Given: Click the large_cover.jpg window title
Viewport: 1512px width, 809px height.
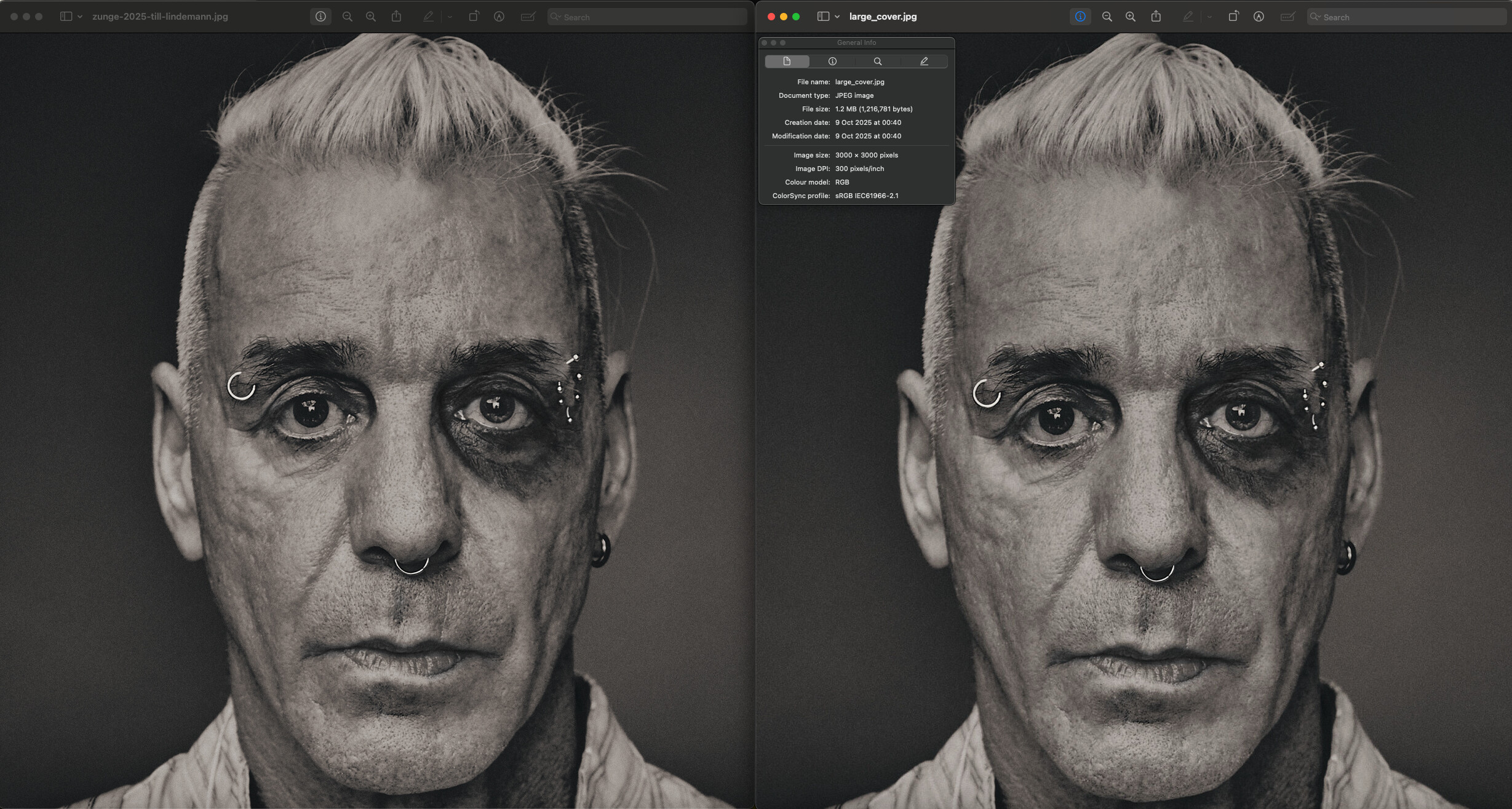Looking at the screenshot, I should (883, 17).
